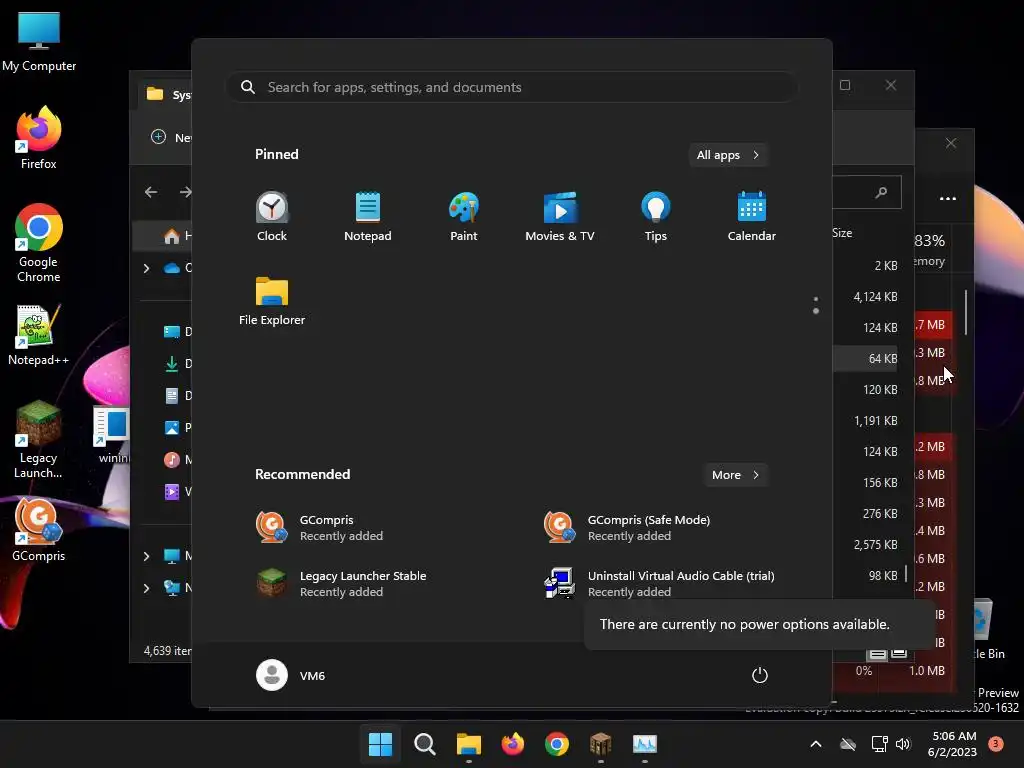Click the File Explorer search box magnifier
Image resolution: width=1024 pixels, height=768 pixels.
tap(882, 192)
